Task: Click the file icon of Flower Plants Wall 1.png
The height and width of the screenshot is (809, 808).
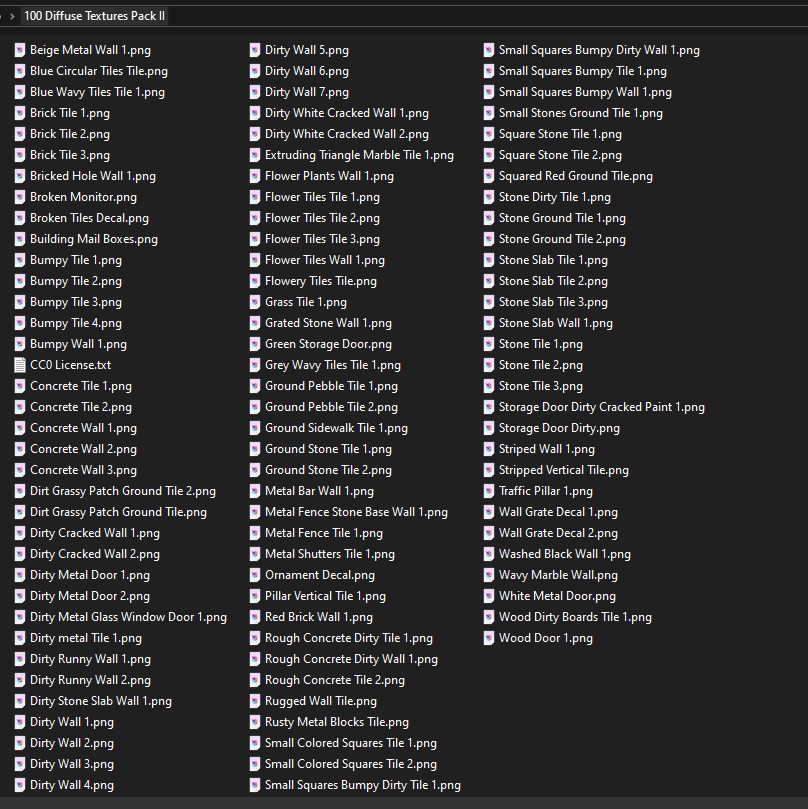Action: [255, 176]
